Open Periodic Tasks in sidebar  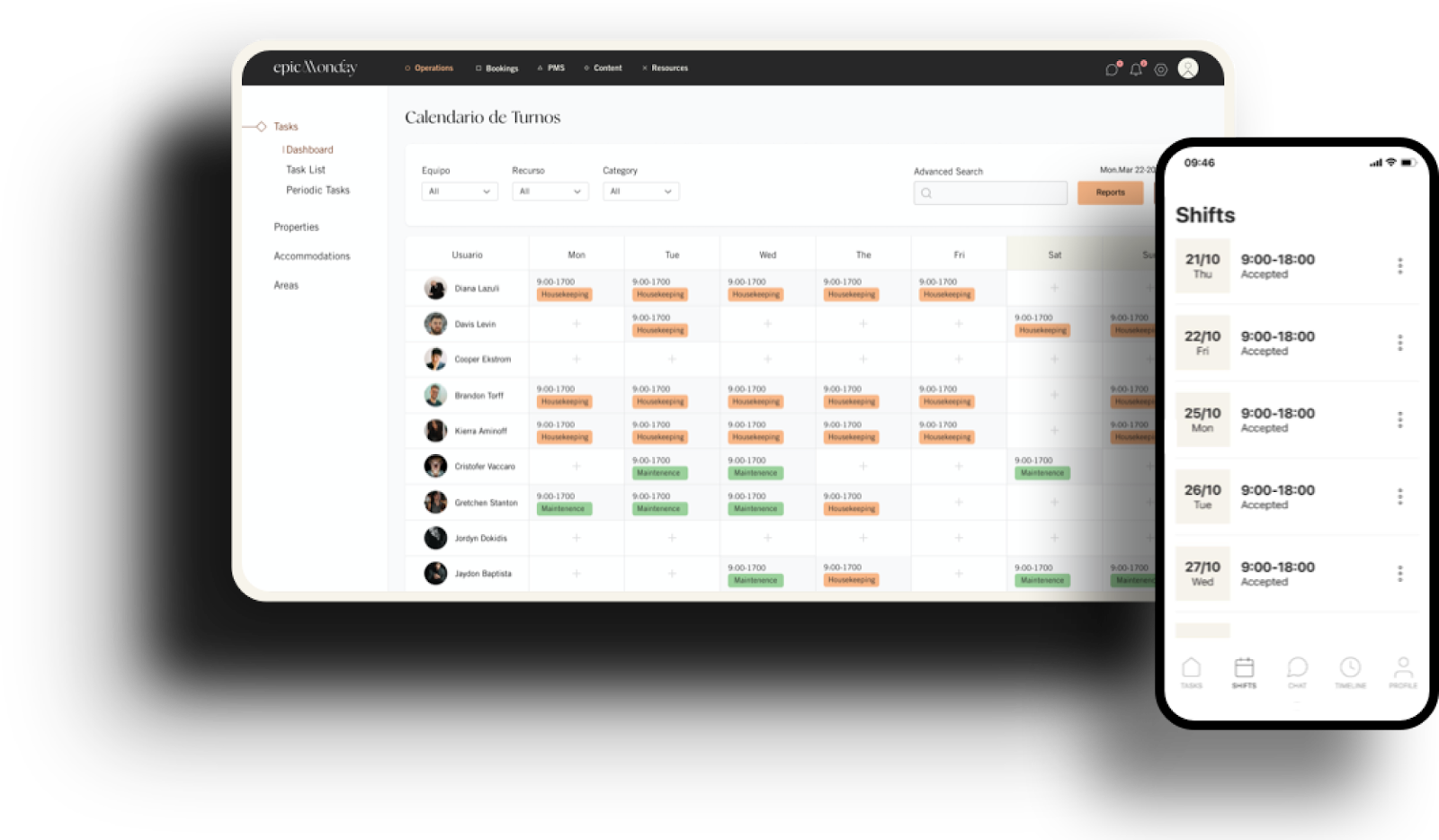click(317, 191)
